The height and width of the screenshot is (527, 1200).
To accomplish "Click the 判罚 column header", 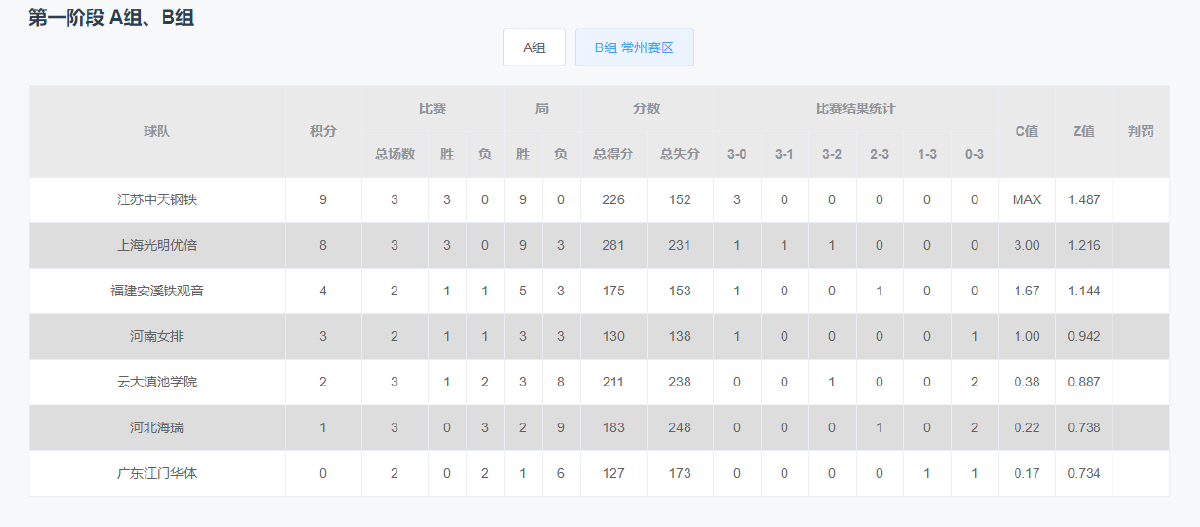I will 1141,131.
